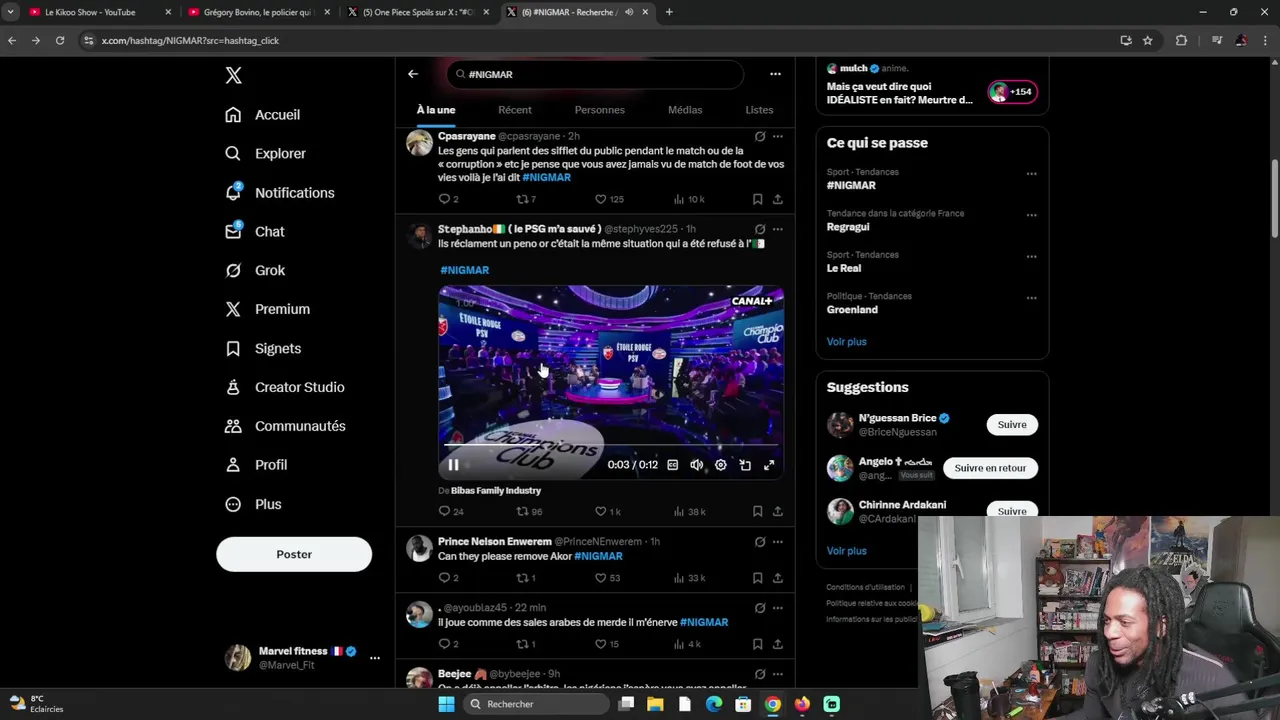Open Chat in sidebar
Image resolution: width=1280 pixels, height=720 pixels.
256,232
